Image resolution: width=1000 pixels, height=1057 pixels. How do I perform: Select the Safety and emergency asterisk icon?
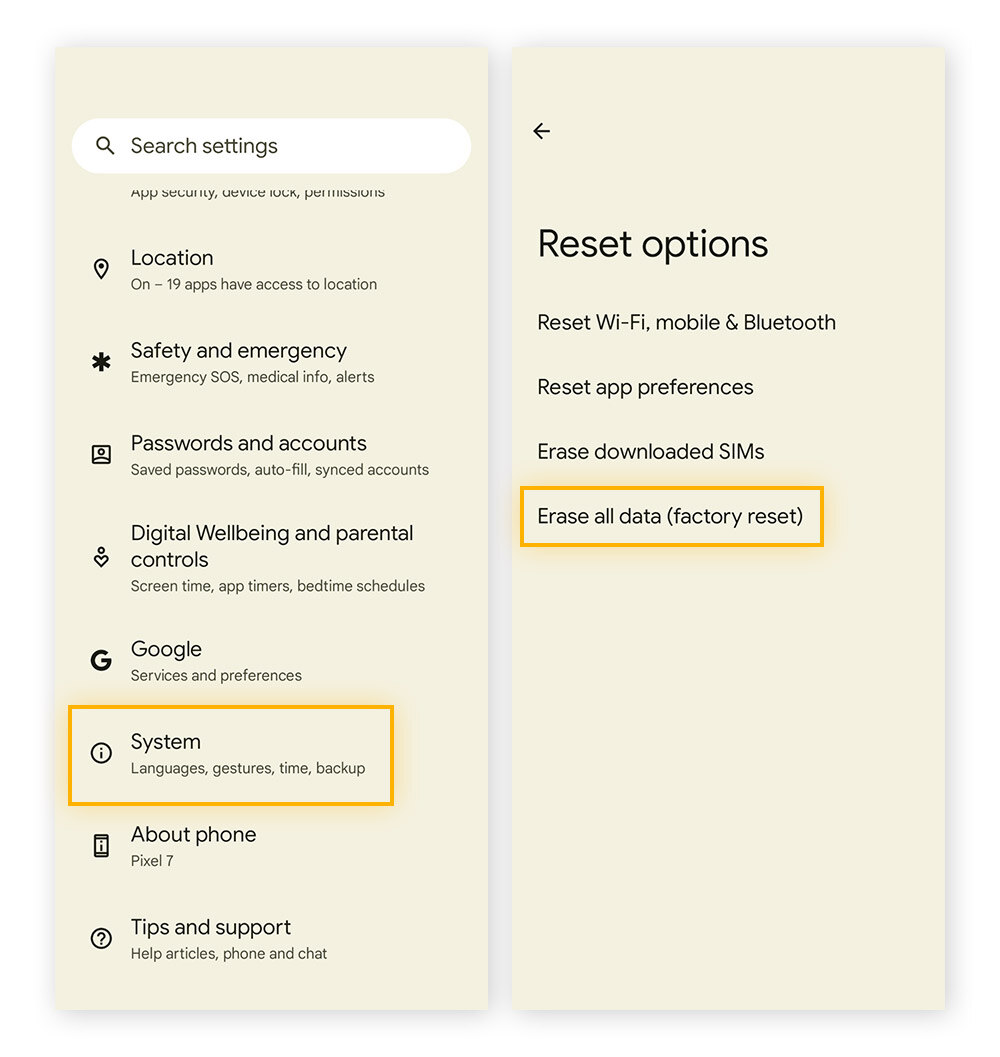coord(101,362)
